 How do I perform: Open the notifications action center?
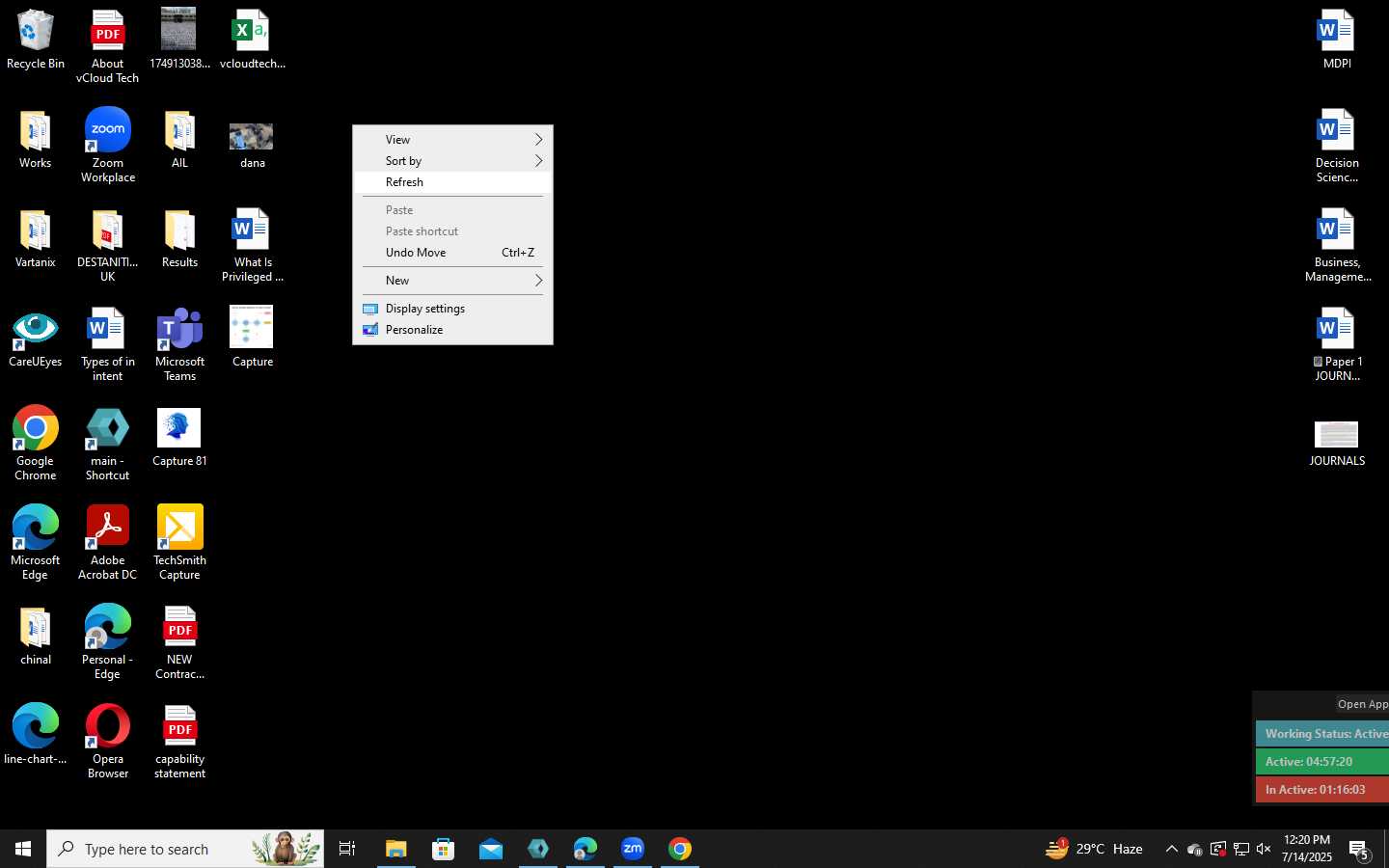1360,849
